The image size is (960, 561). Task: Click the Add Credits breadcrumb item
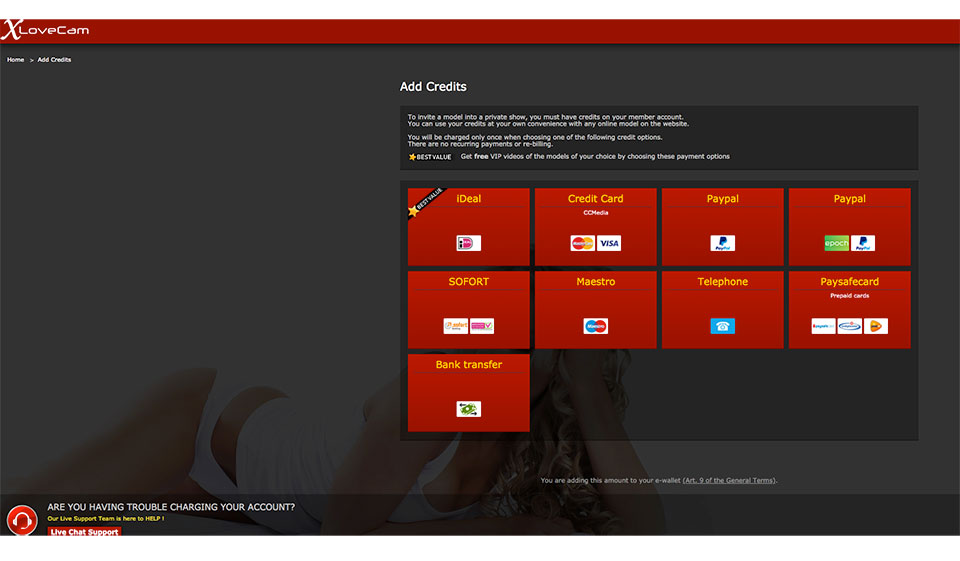click(x=54, y=60)
